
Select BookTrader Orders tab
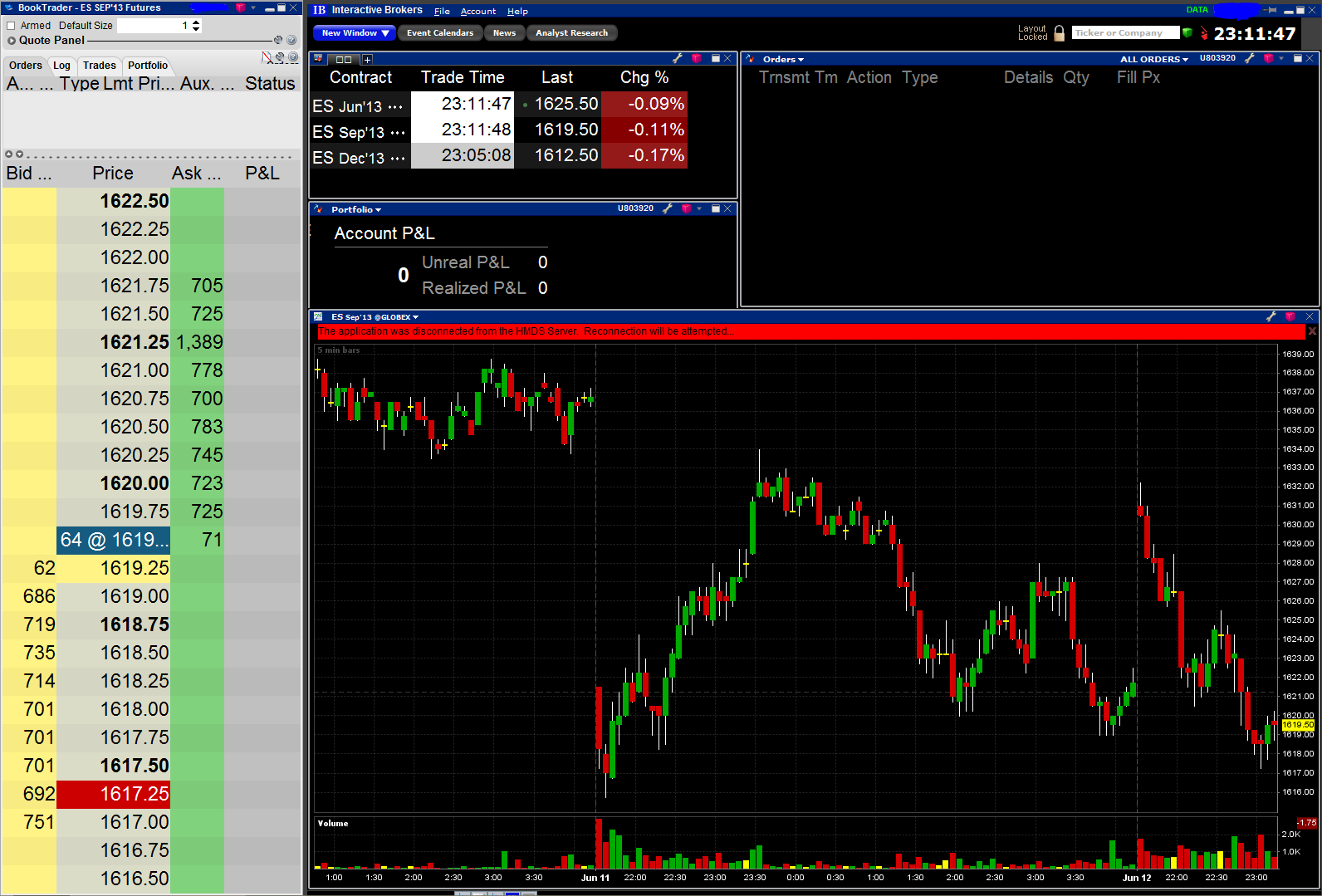[26, 66]
